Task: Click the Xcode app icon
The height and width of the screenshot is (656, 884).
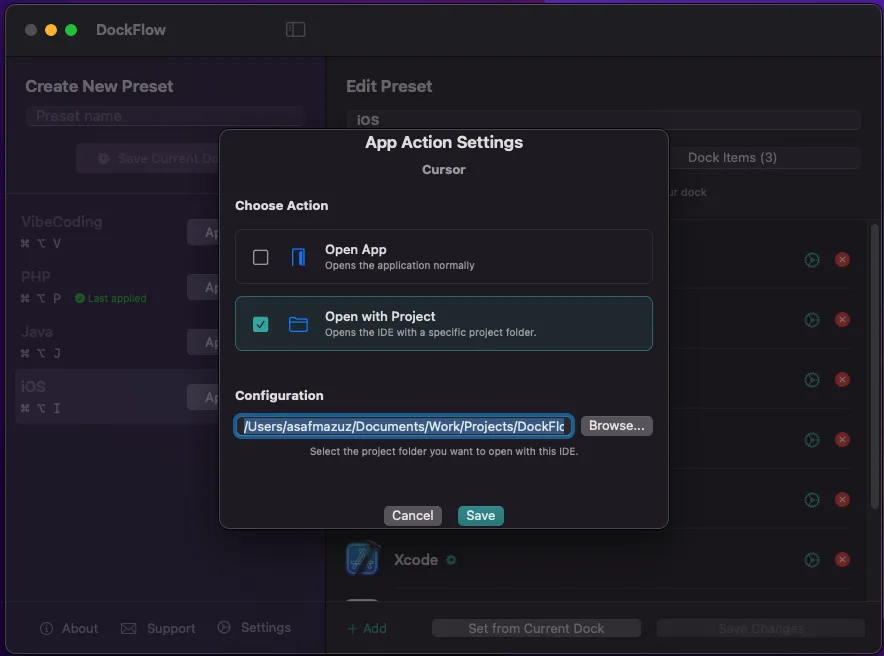Action: coord(362,559)
